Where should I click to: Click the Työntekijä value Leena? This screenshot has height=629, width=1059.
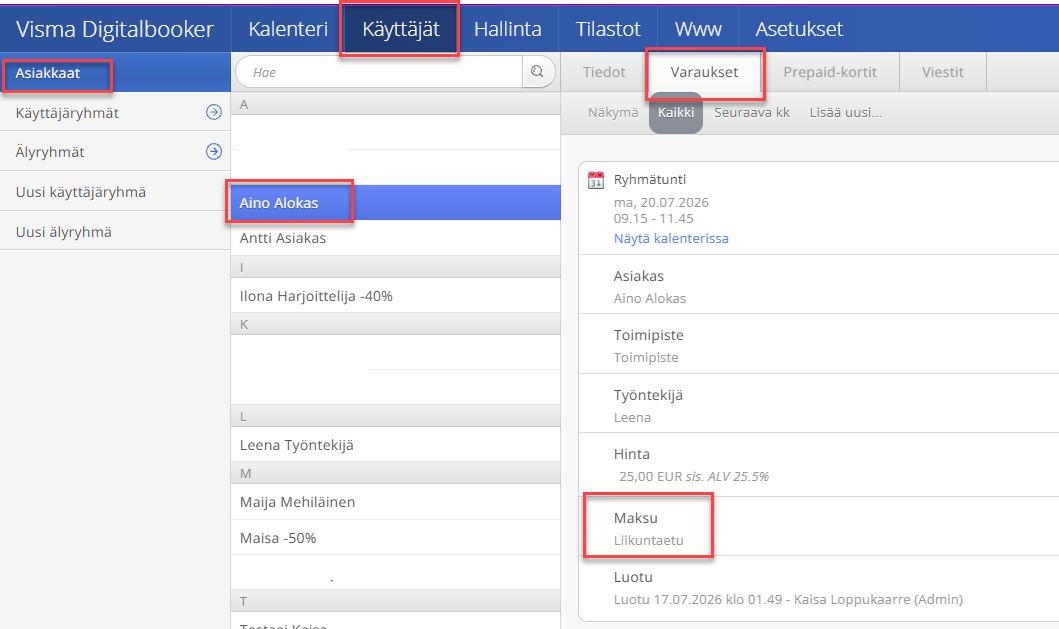(x=632, y=417)
